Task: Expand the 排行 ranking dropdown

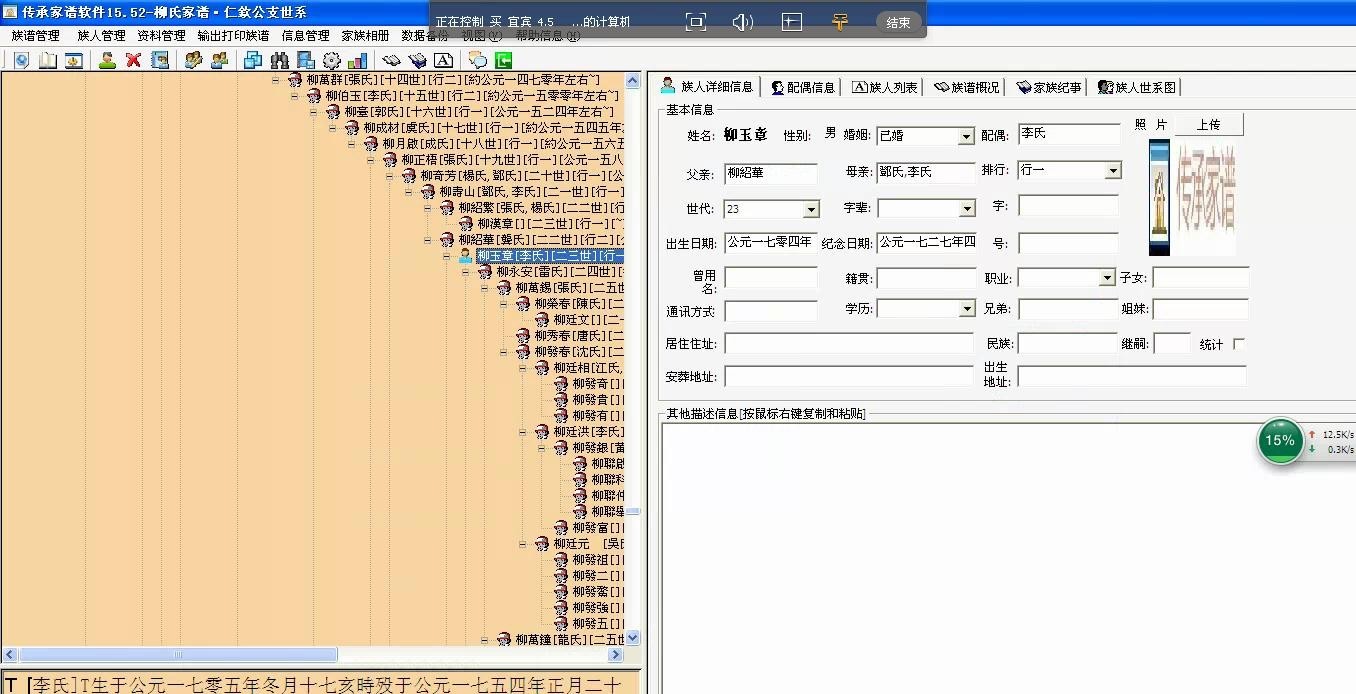Action: coord(1113,171)
